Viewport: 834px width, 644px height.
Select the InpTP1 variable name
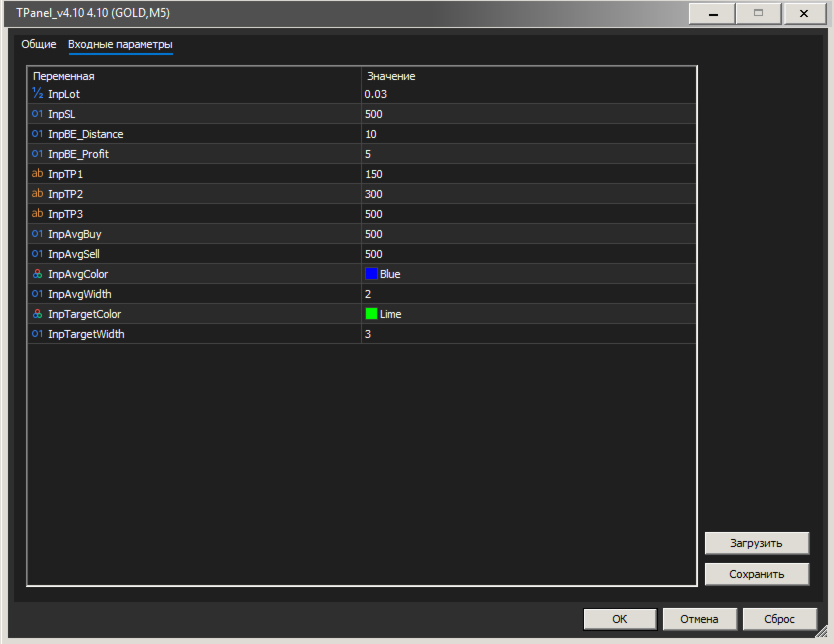click(x=65, y=174)
